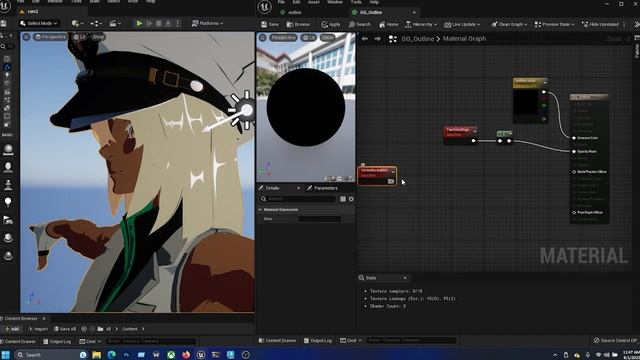The height and width of the screenshot is (360, 640).
Task: Switch to the GG_Outline editor tab
Action: [x=371, y=13]
